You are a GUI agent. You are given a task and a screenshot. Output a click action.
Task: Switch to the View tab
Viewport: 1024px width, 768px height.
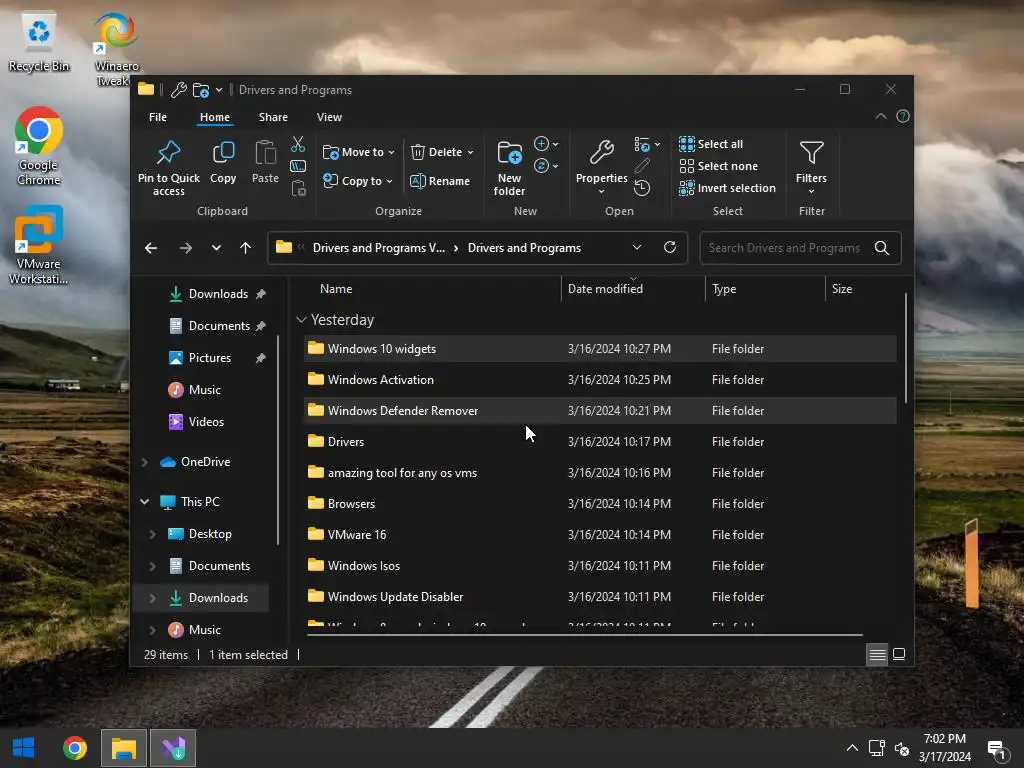[329, 117]
